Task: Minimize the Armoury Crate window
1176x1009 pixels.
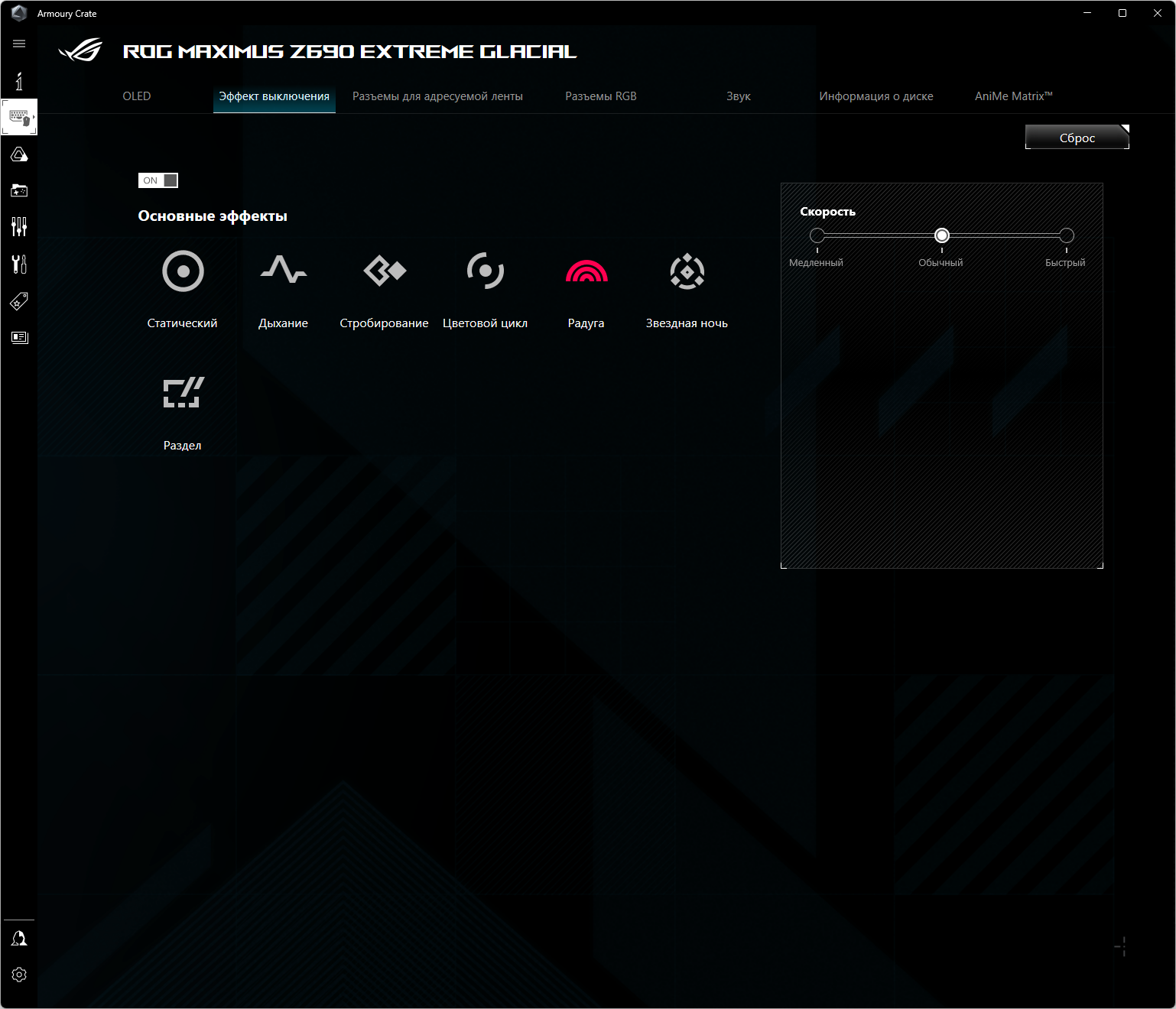Action: coord(1087,13)
